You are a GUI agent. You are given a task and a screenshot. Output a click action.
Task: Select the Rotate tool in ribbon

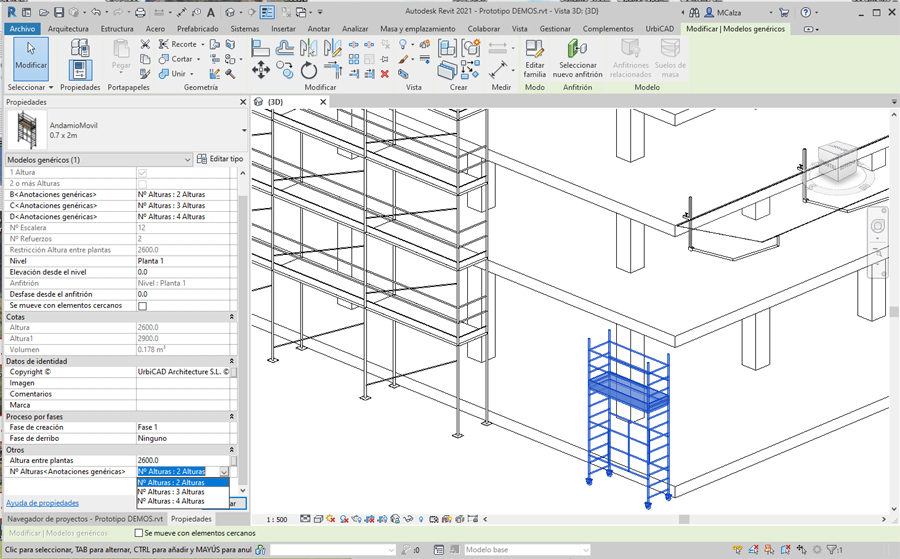(x=309, y=70)
